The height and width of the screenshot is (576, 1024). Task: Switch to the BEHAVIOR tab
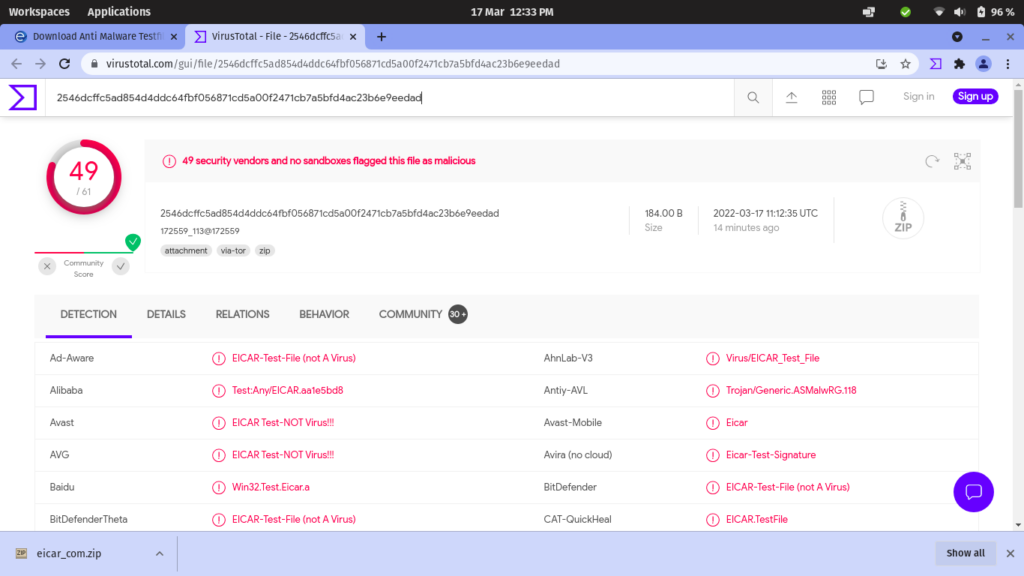[324, 315]
